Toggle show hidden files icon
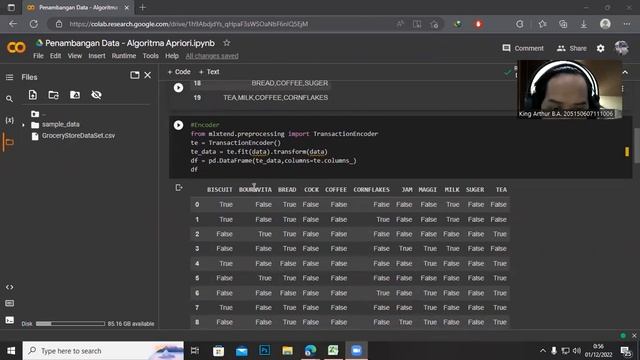640x360 pixels. [96, 95]
